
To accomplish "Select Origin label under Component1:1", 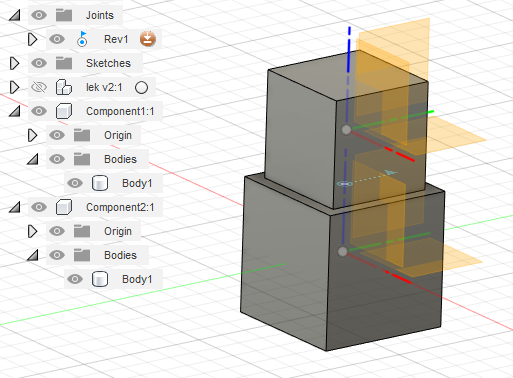I will click(x=118, y=136).
